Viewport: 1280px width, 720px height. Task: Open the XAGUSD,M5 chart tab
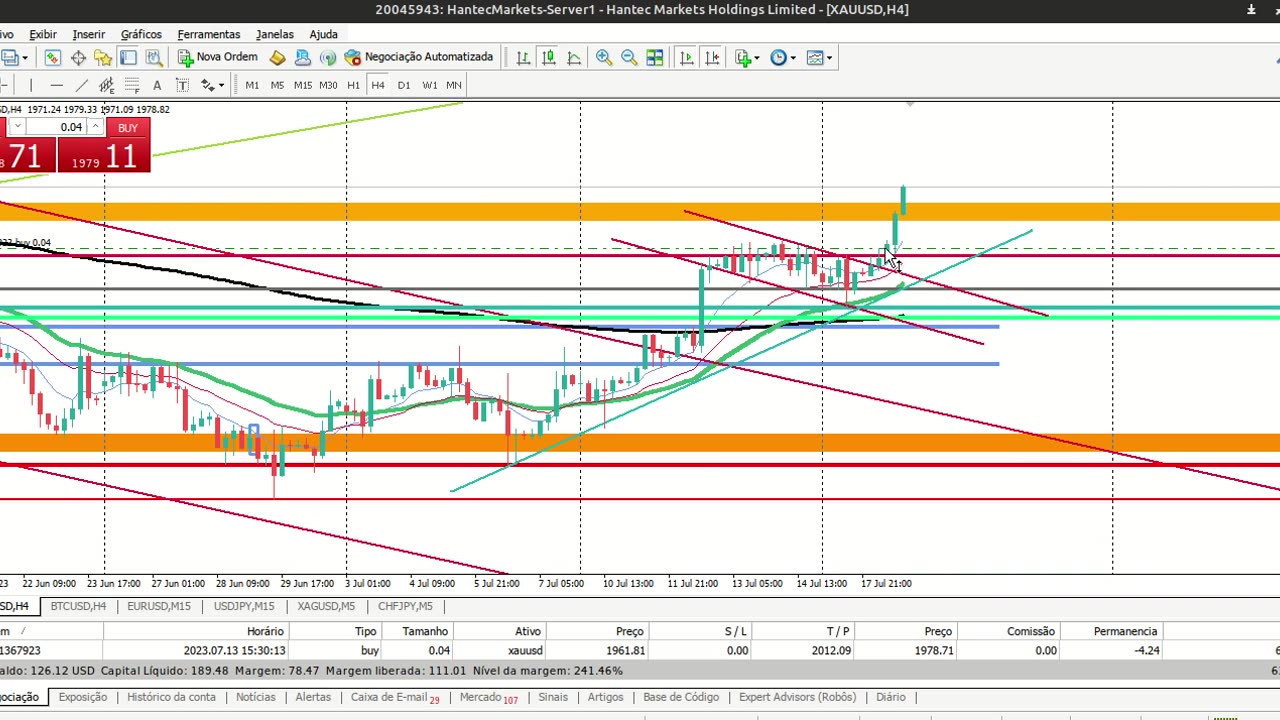point(326,606)
